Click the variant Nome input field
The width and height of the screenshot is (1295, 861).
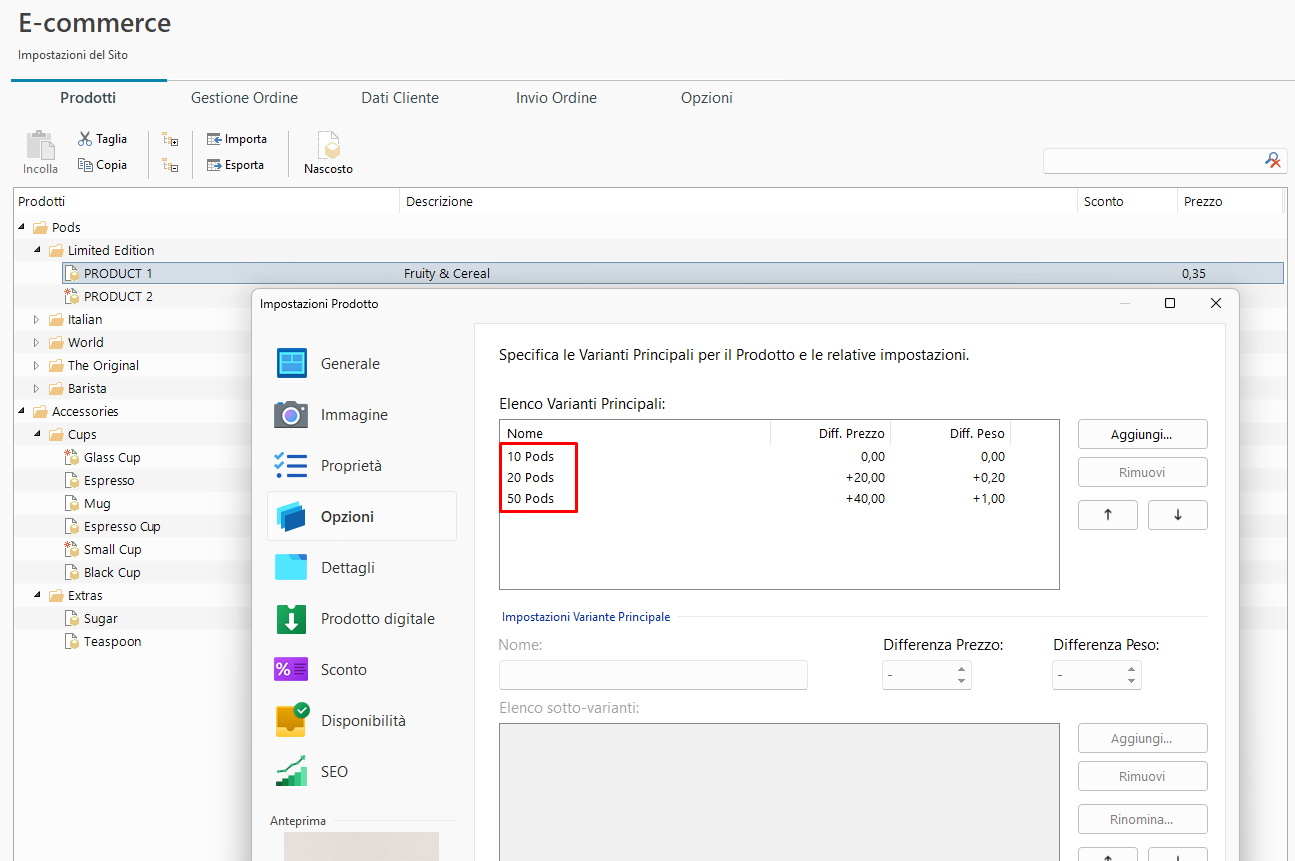point(653,675)
